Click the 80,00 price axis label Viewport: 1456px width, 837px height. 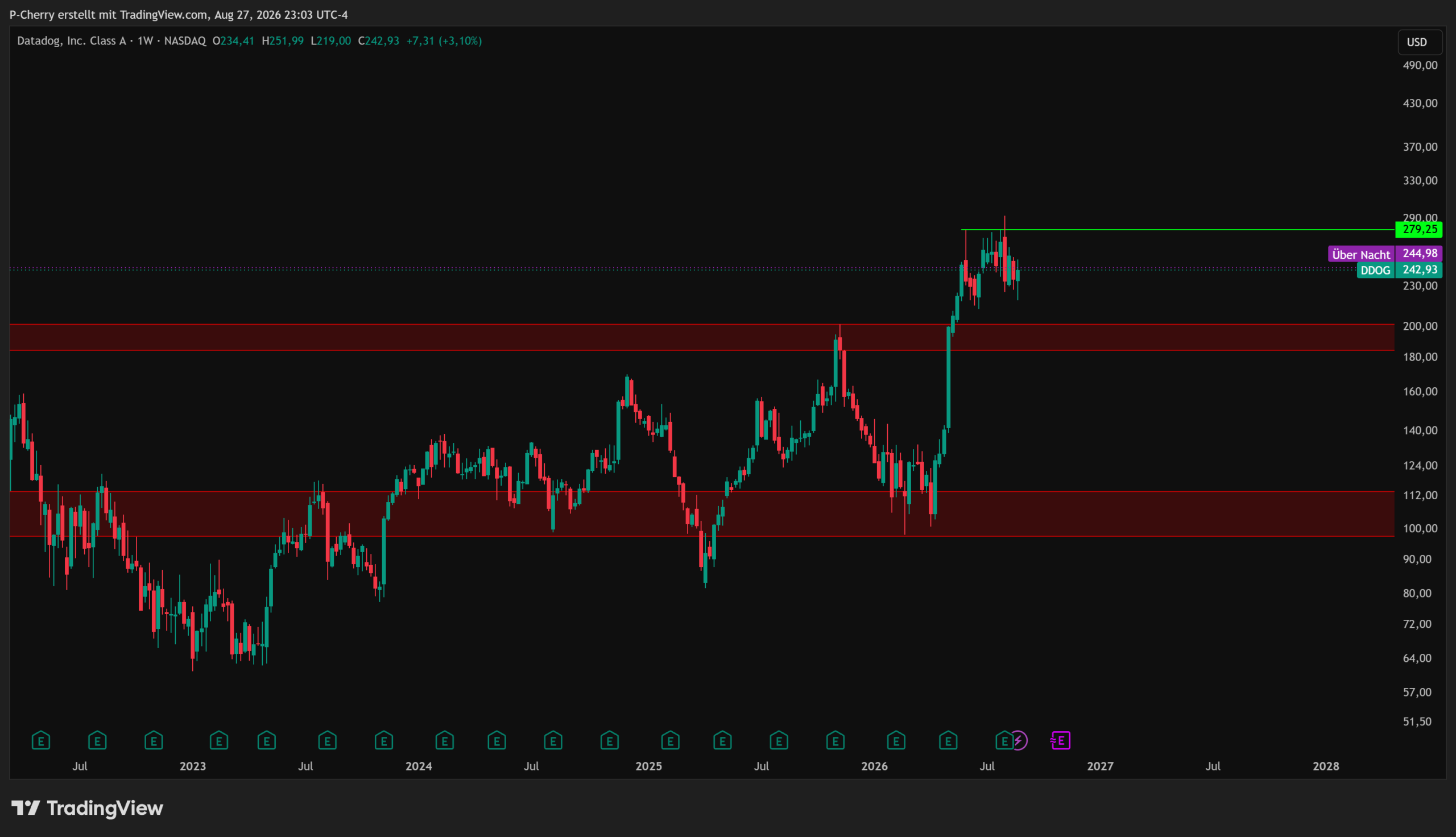click(1417, 593)
